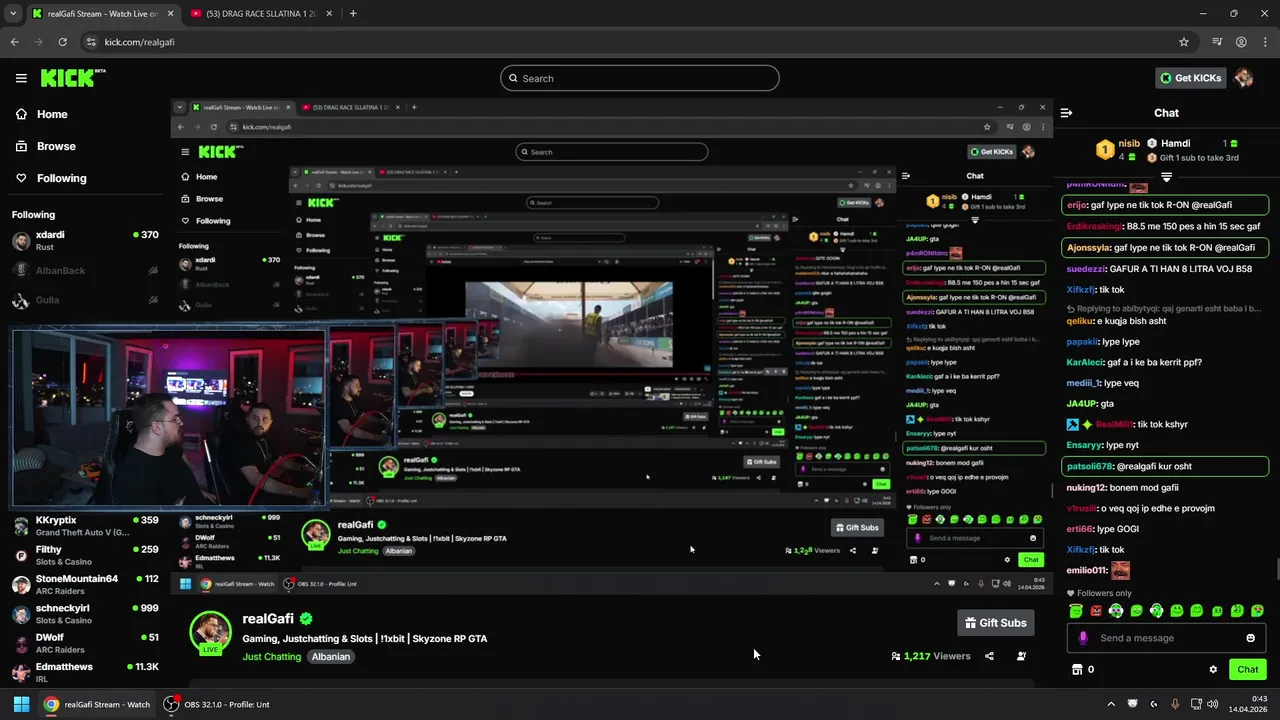Click Get KICKs button

tap(1189, 78)
